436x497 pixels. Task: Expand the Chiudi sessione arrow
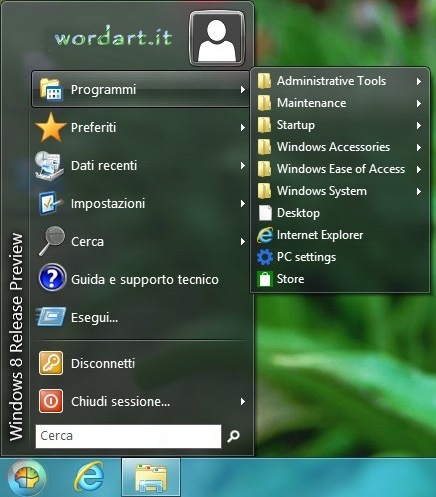tap(243, 402)
